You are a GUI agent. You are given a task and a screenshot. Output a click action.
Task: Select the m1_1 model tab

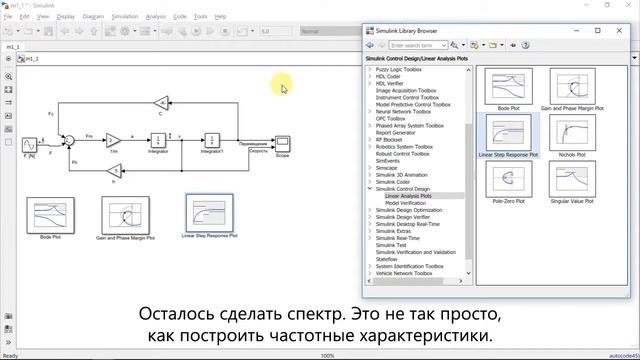(13, 47)
